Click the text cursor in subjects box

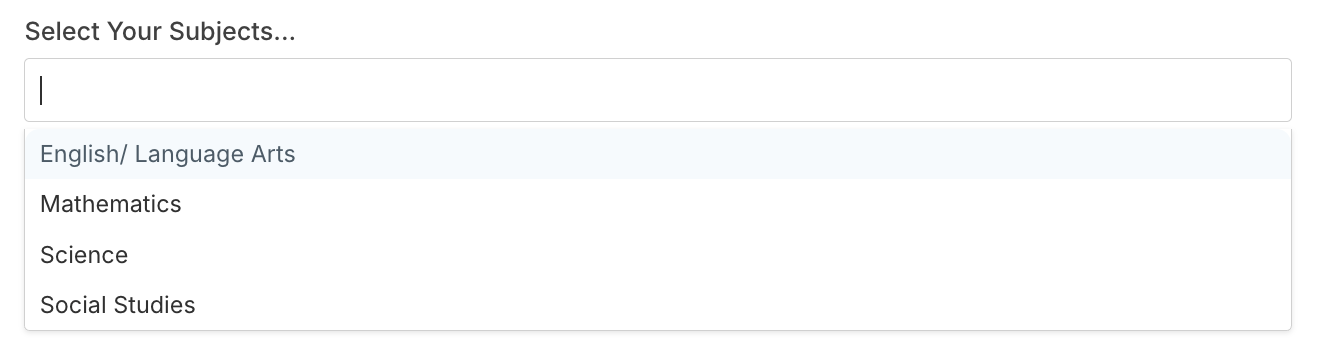(x=41, y=90)
